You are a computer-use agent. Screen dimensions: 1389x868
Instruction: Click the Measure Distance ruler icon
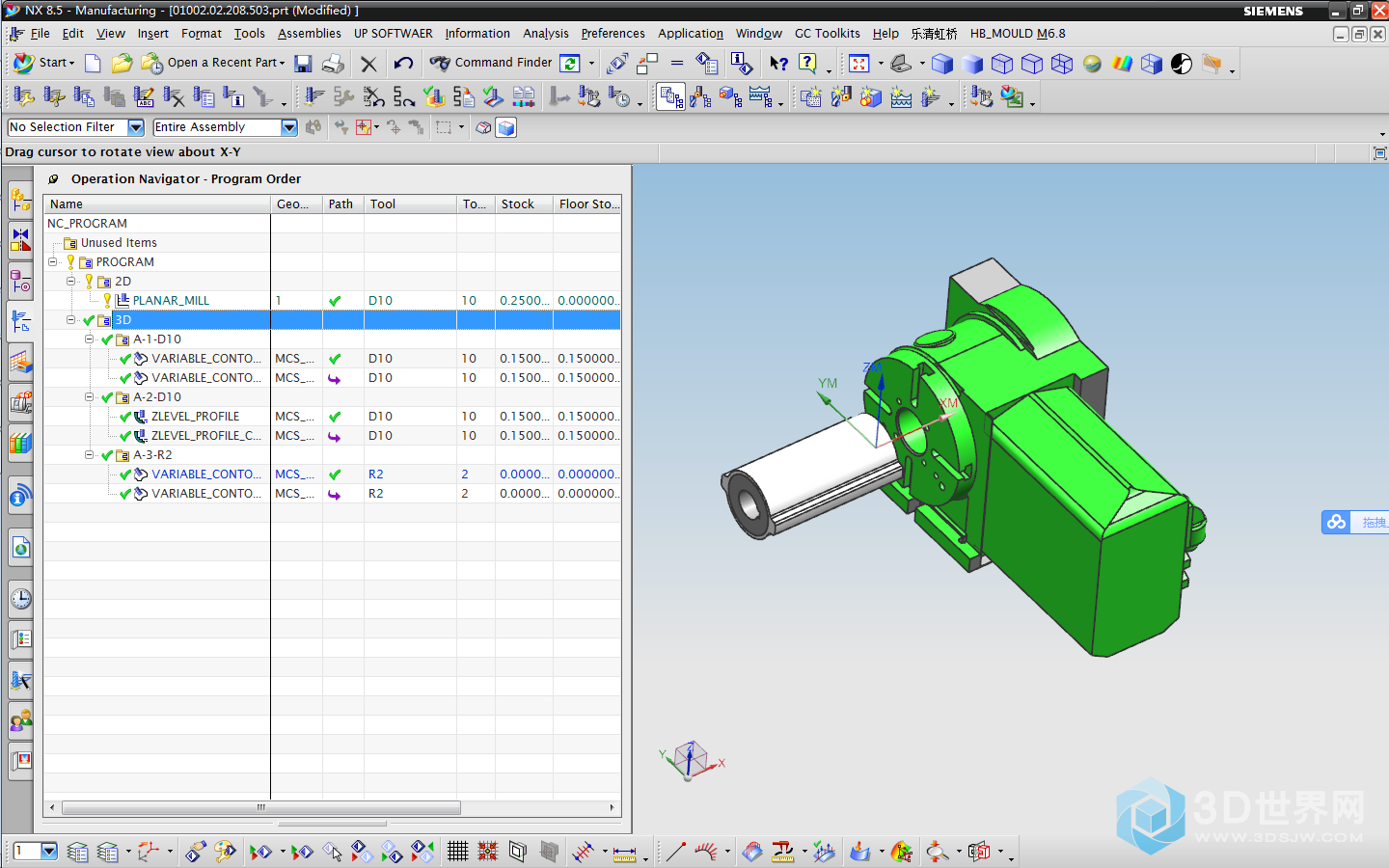point(624,853)
